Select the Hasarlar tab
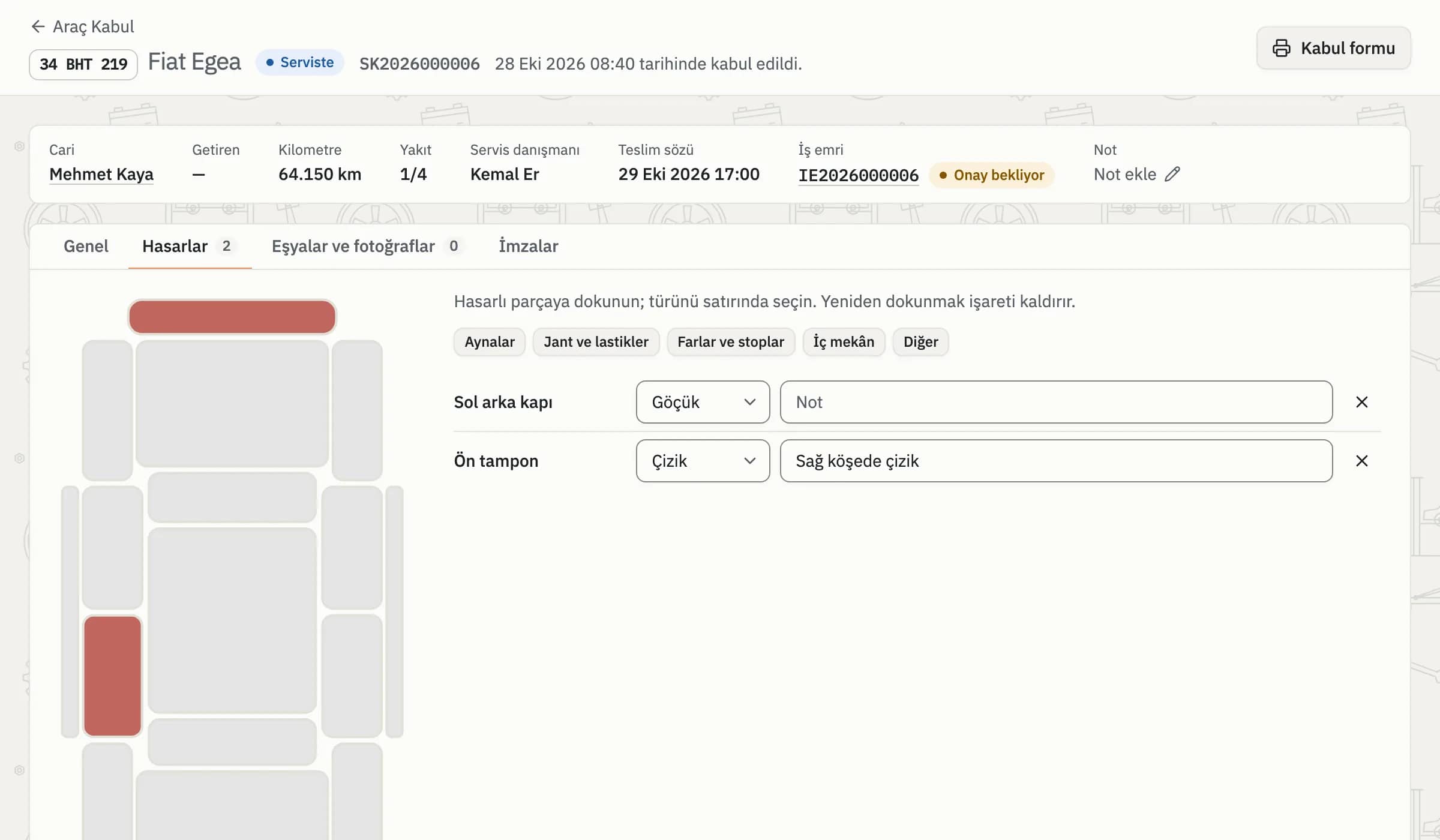Image resolution: width=1440 pixels, height=840 pixels. 190,246
